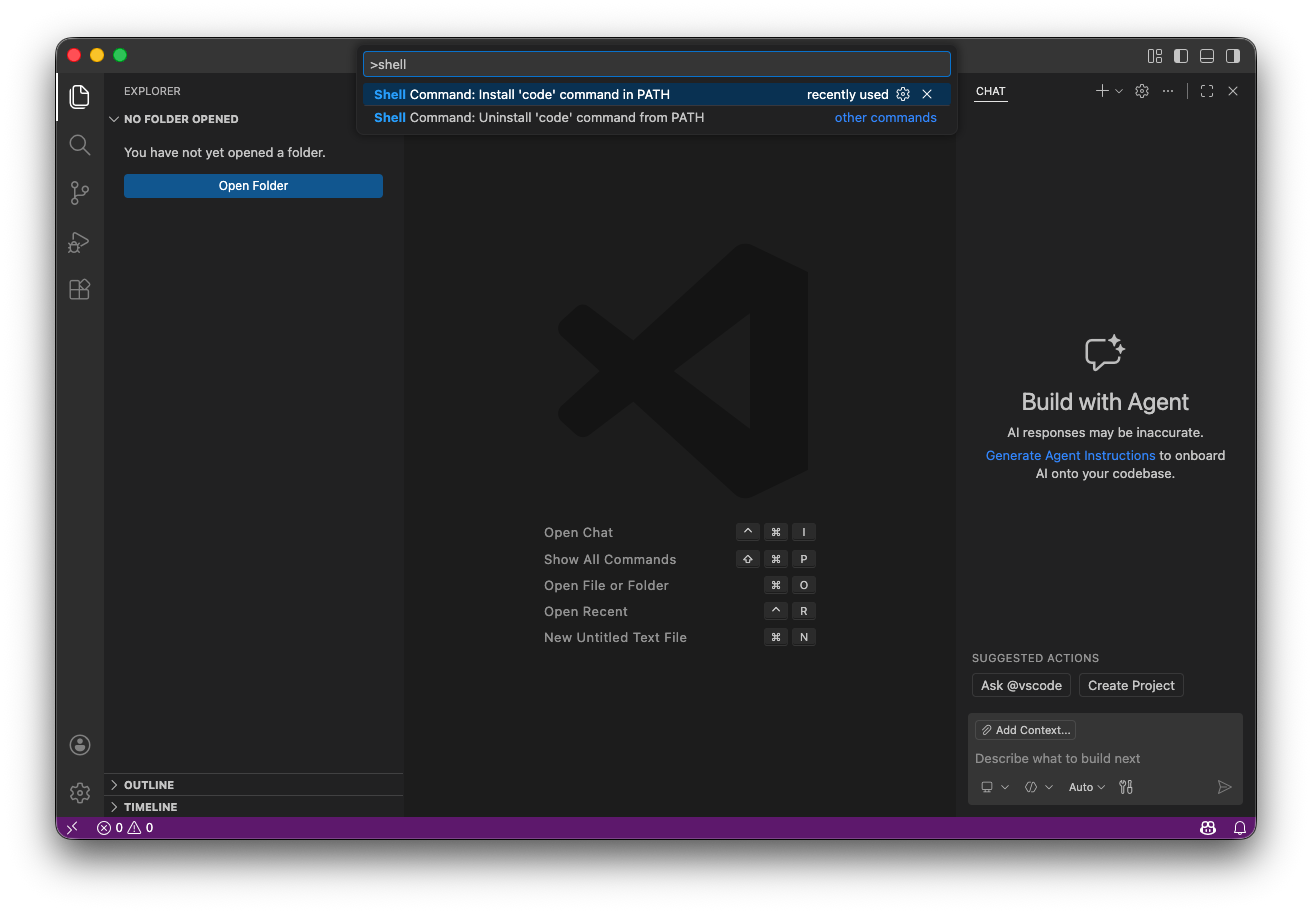
Task: Toggle the primary side bar
Action: coord(1181,56)
